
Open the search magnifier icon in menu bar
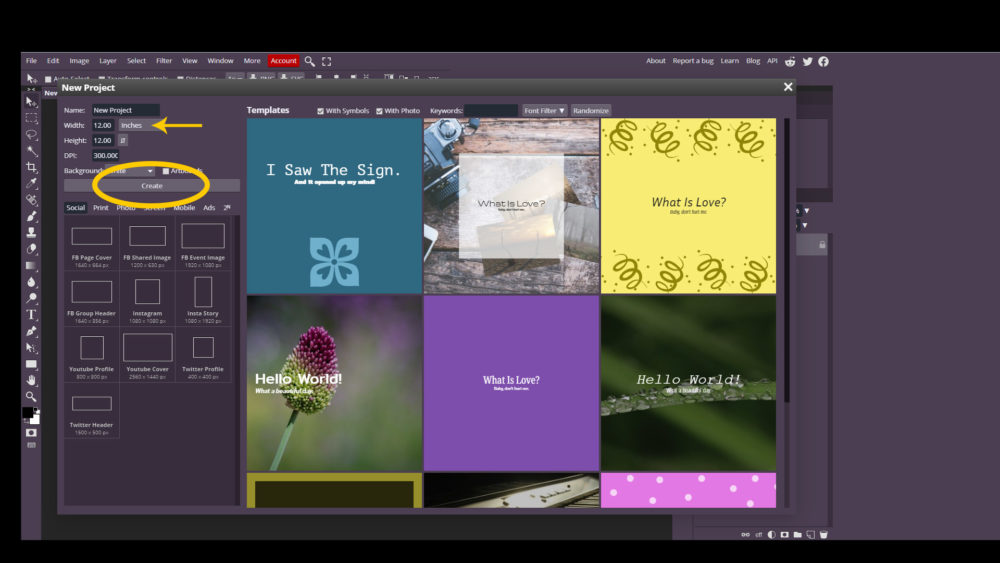pos(310,61)
